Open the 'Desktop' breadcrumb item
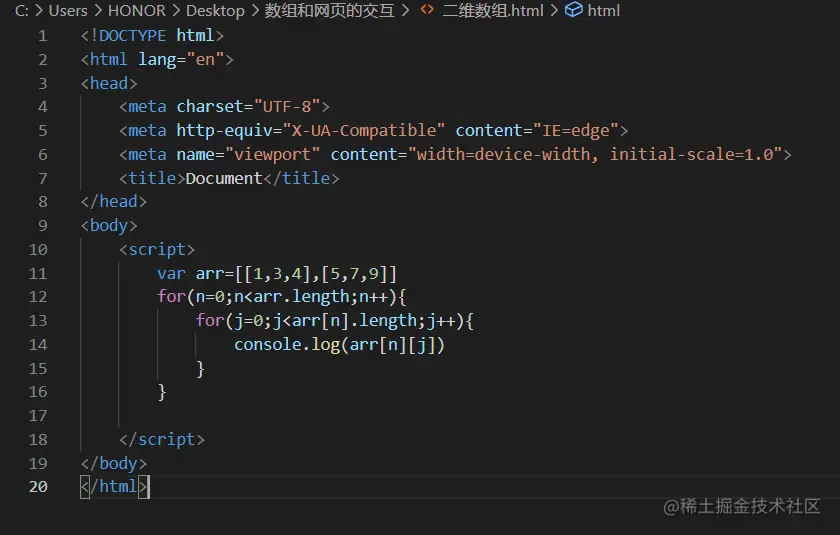The image size is (840, 535). [x=215, y=10]
